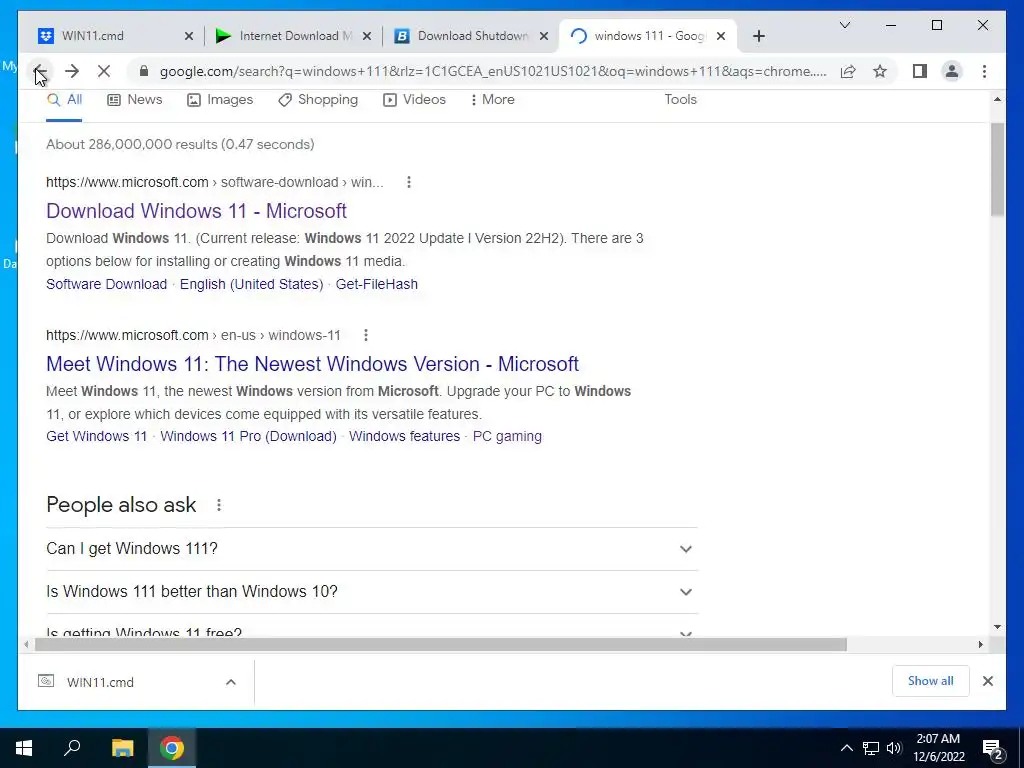Open a new tab with plus button

[x=758, y=36]
